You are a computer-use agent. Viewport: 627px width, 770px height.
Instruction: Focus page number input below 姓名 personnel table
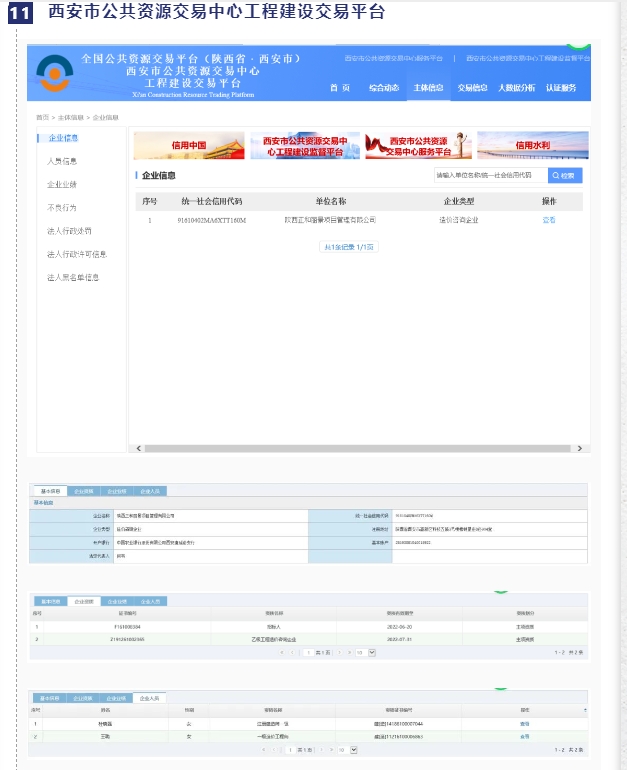point(290,750)
